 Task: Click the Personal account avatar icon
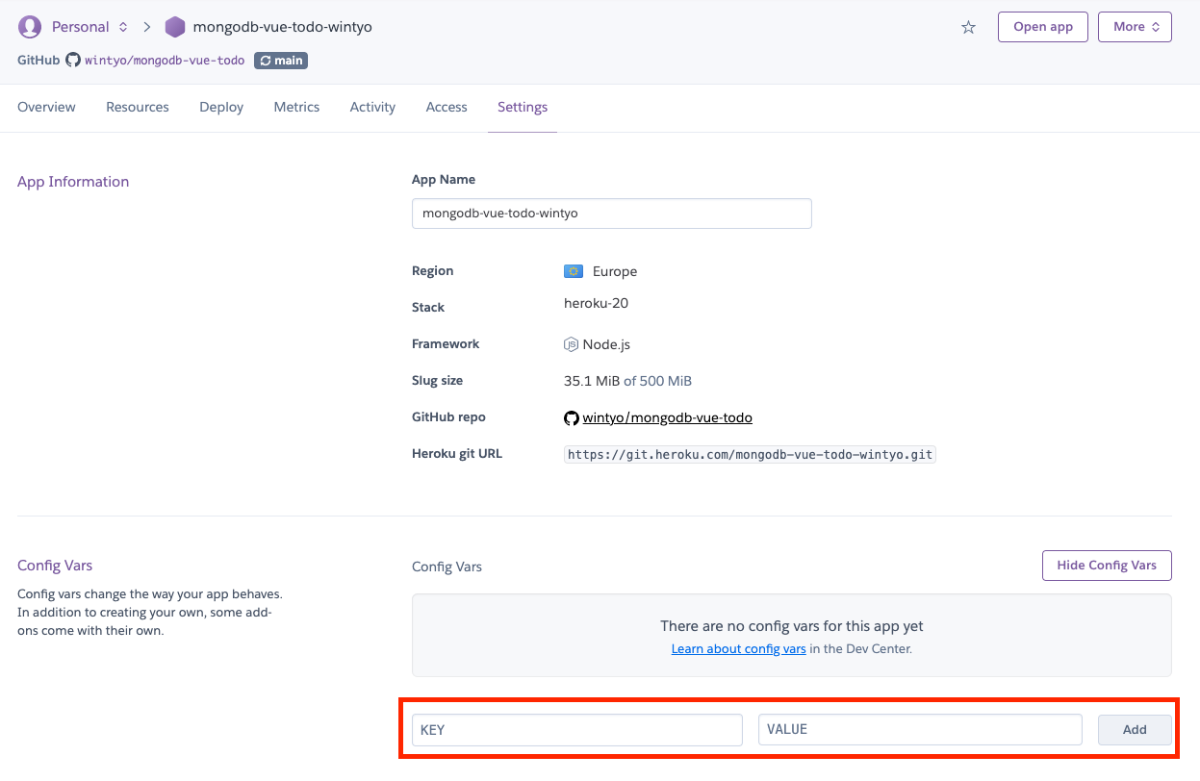tap(30, 27)
